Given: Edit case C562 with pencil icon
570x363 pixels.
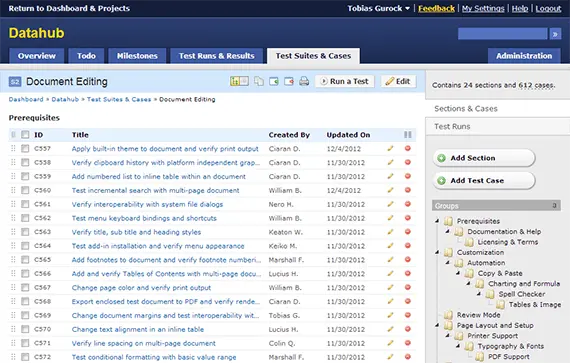Looking at the screenshot, I should tap(390, 218).
